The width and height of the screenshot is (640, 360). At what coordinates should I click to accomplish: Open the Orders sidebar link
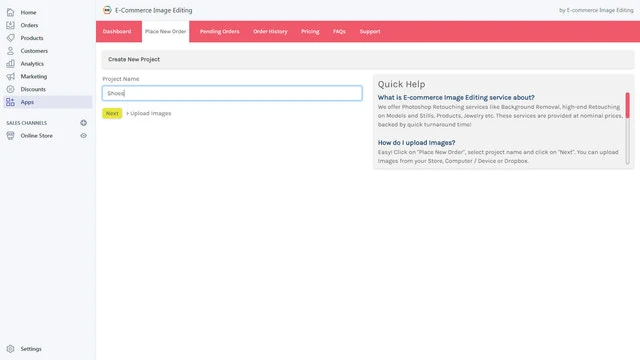click(29, 25)
